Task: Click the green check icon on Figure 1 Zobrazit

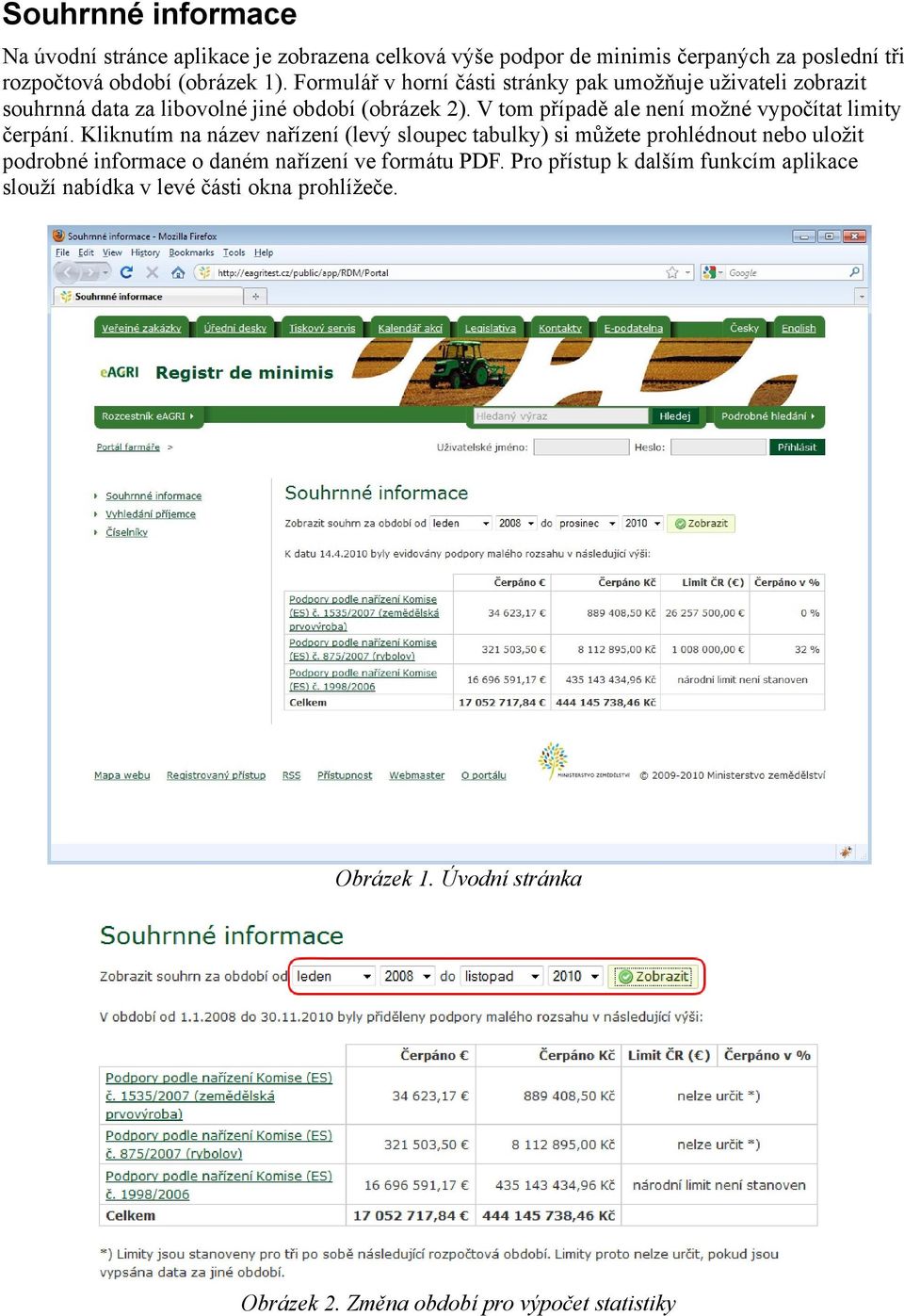Action: click(x=680, y=523)
